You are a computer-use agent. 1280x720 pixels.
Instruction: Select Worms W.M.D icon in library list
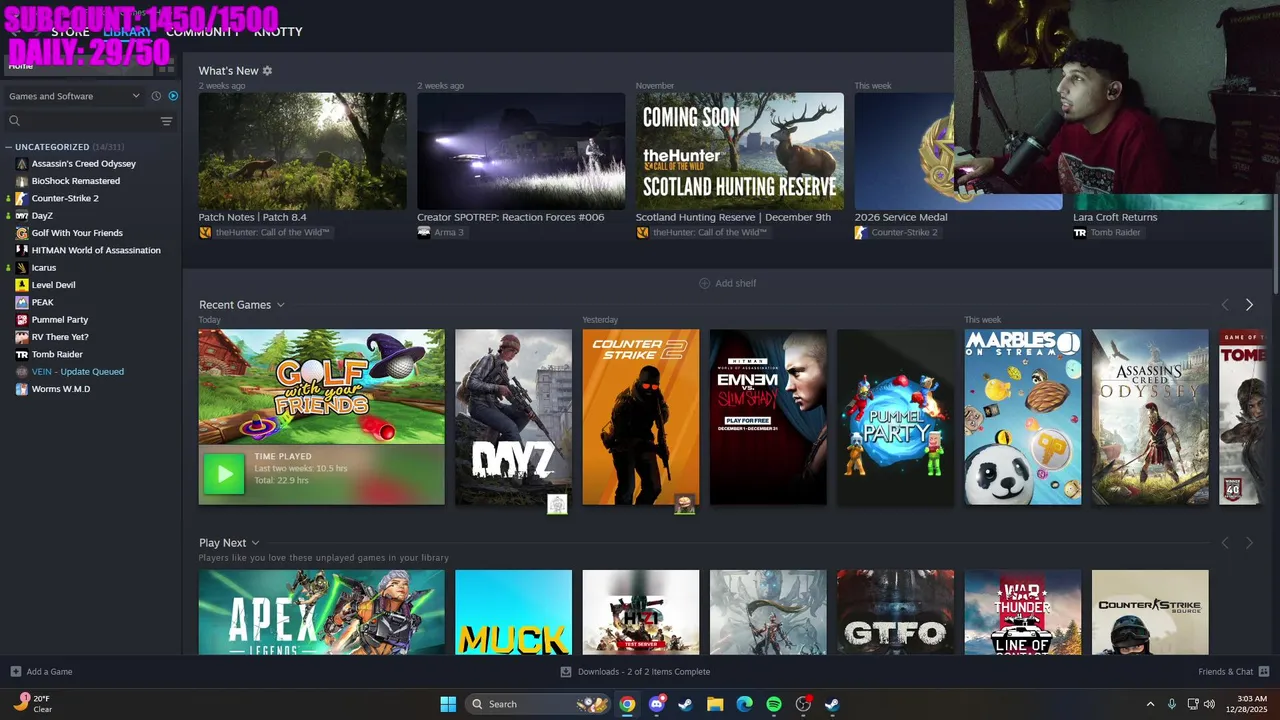[x=22, y=389]
